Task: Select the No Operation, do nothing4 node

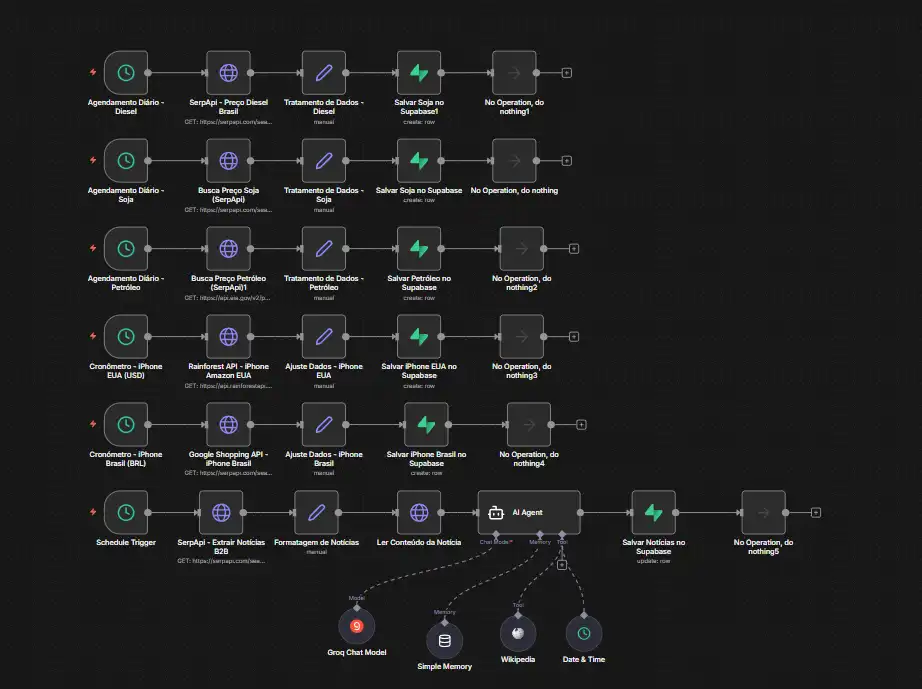Action: click(529, 424)
